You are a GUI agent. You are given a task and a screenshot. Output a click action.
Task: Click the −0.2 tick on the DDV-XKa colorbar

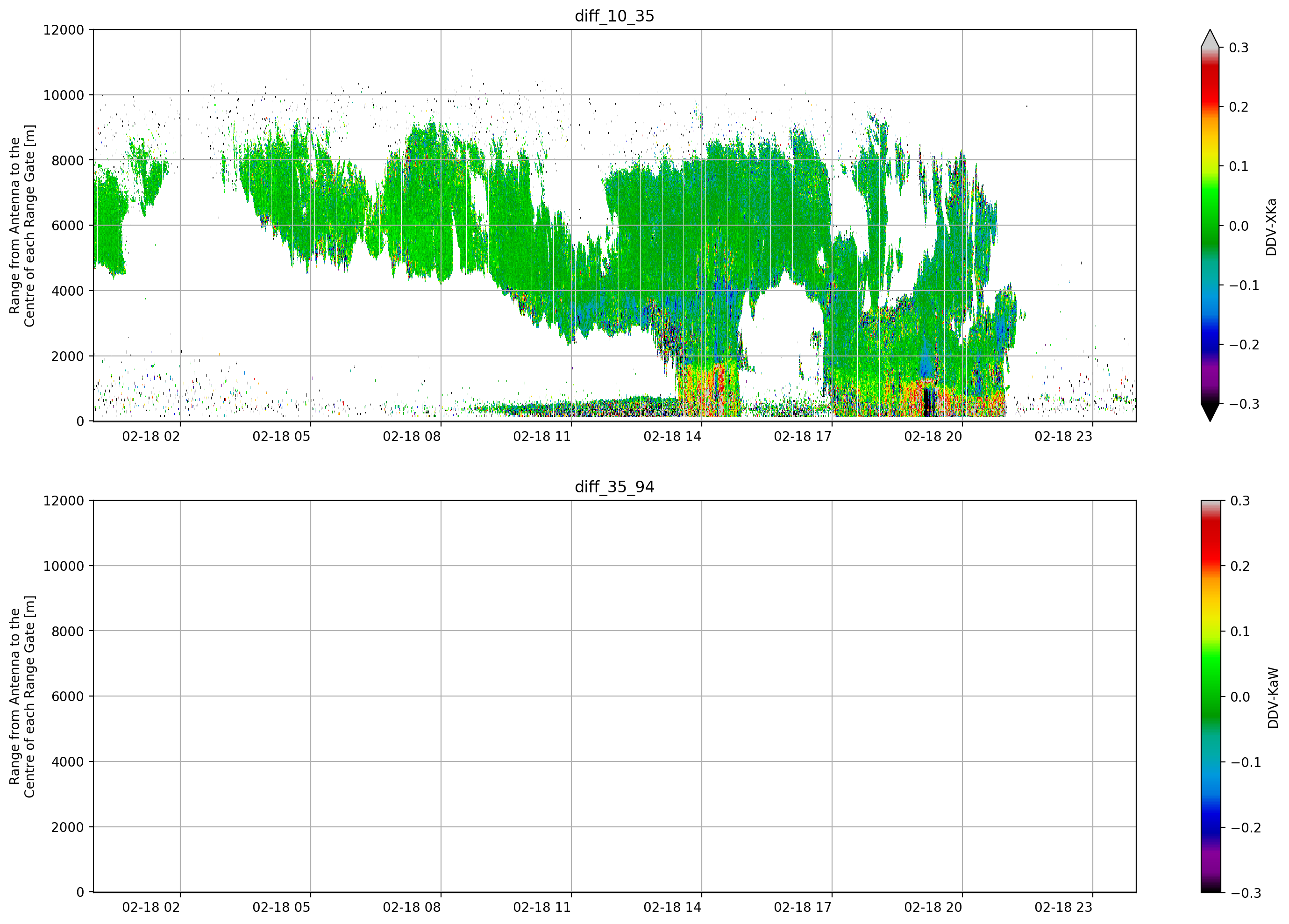(x=1244, y=345)
